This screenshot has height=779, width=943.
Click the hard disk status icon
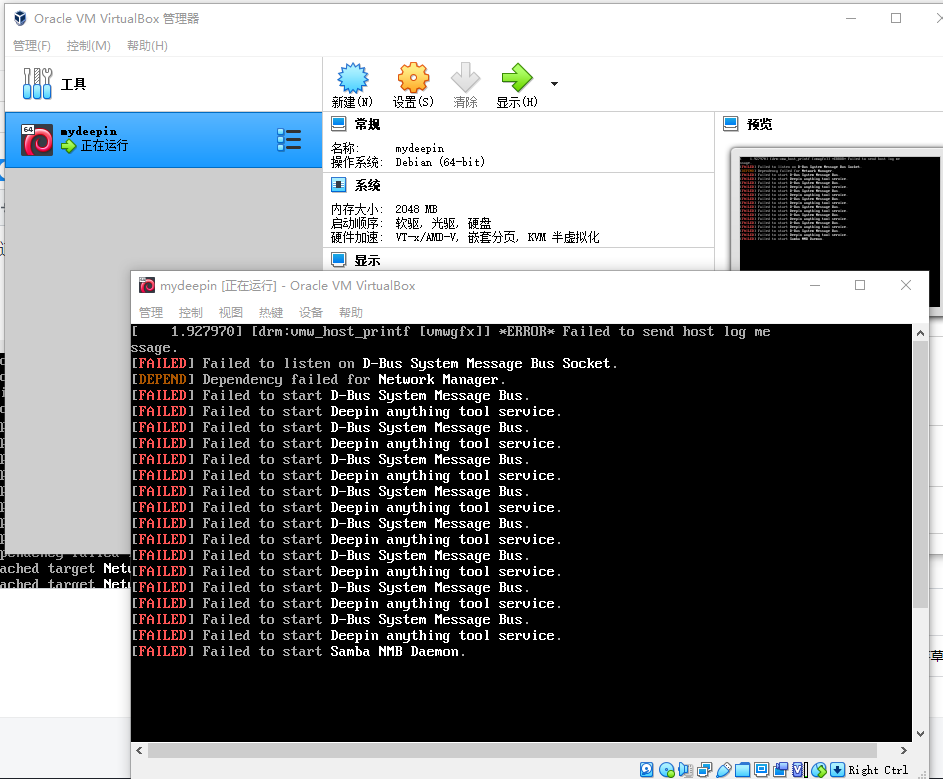coord(647,769)
